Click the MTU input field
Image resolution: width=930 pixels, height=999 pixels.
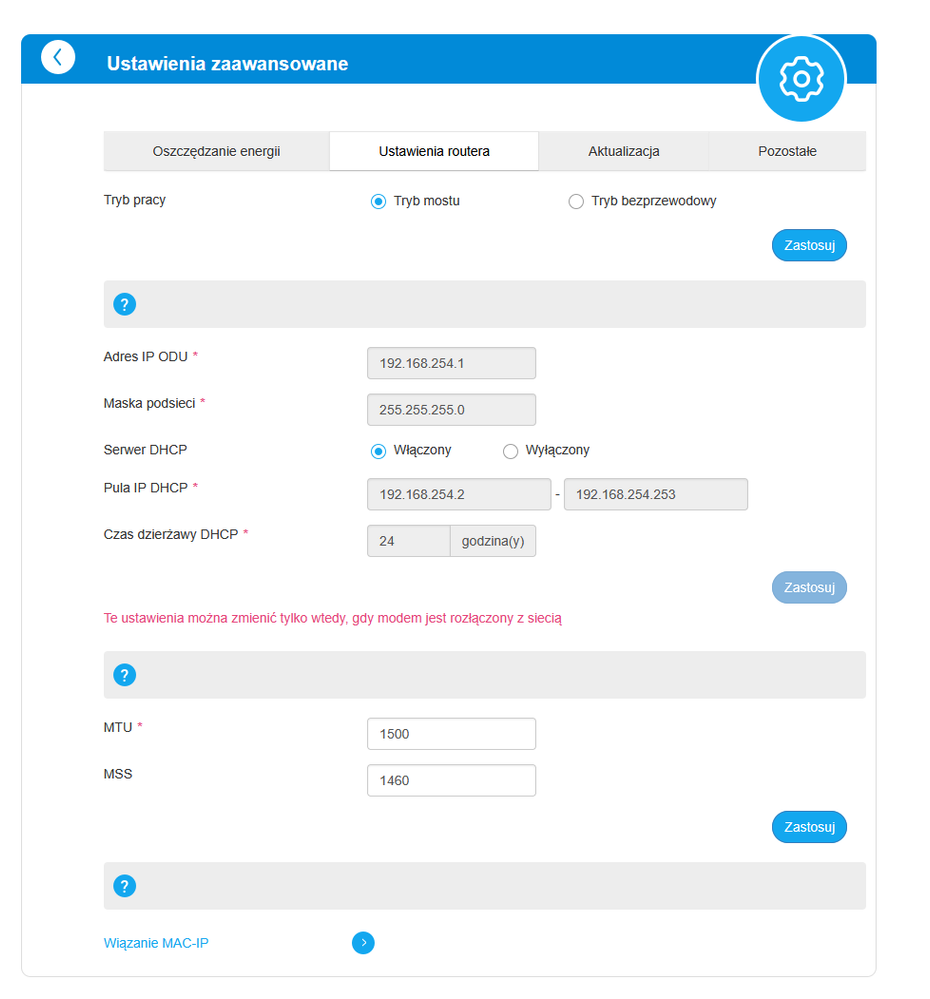[451, 734]
